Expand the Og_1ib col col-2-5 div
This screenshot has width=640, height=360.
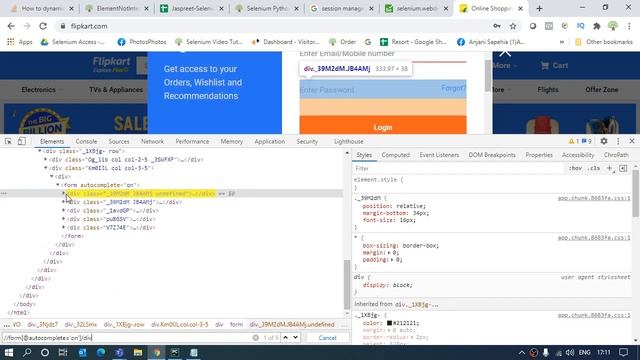coord(46,160)
